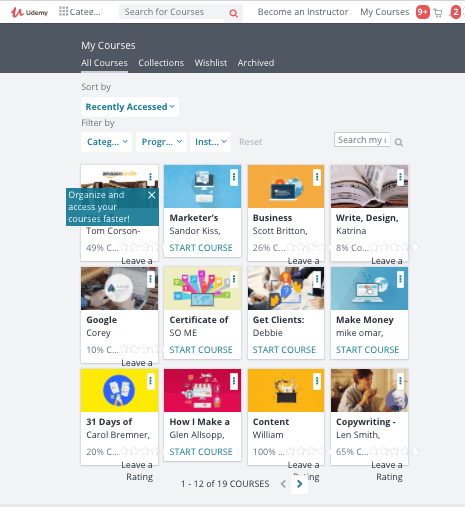Open the Categories filter dropdown
Image resolution: width=465 pixels, height=507 pixels.
(107, 142)
